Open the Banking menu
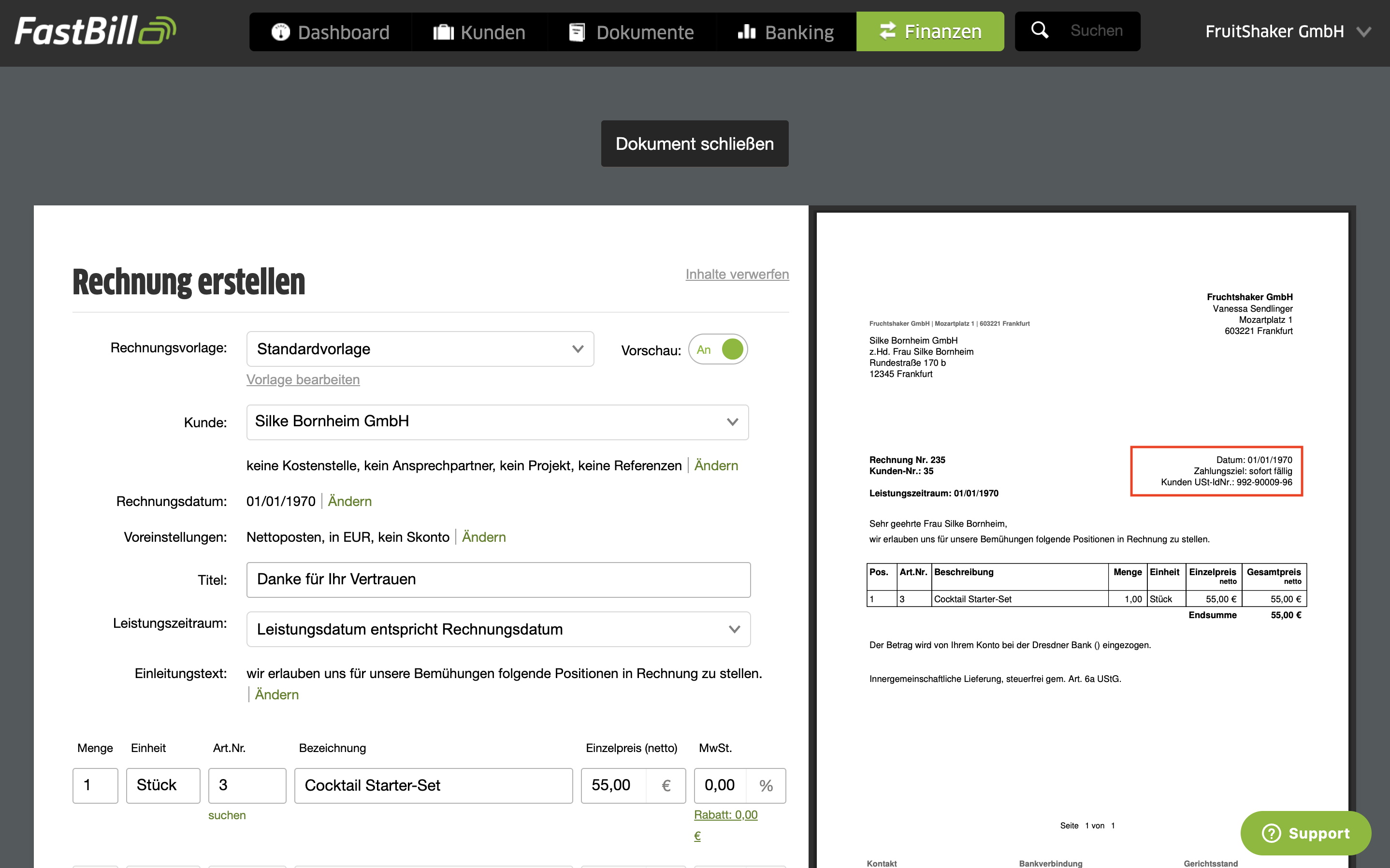This screenshot has height=868, width=1390. click(786, 32)
